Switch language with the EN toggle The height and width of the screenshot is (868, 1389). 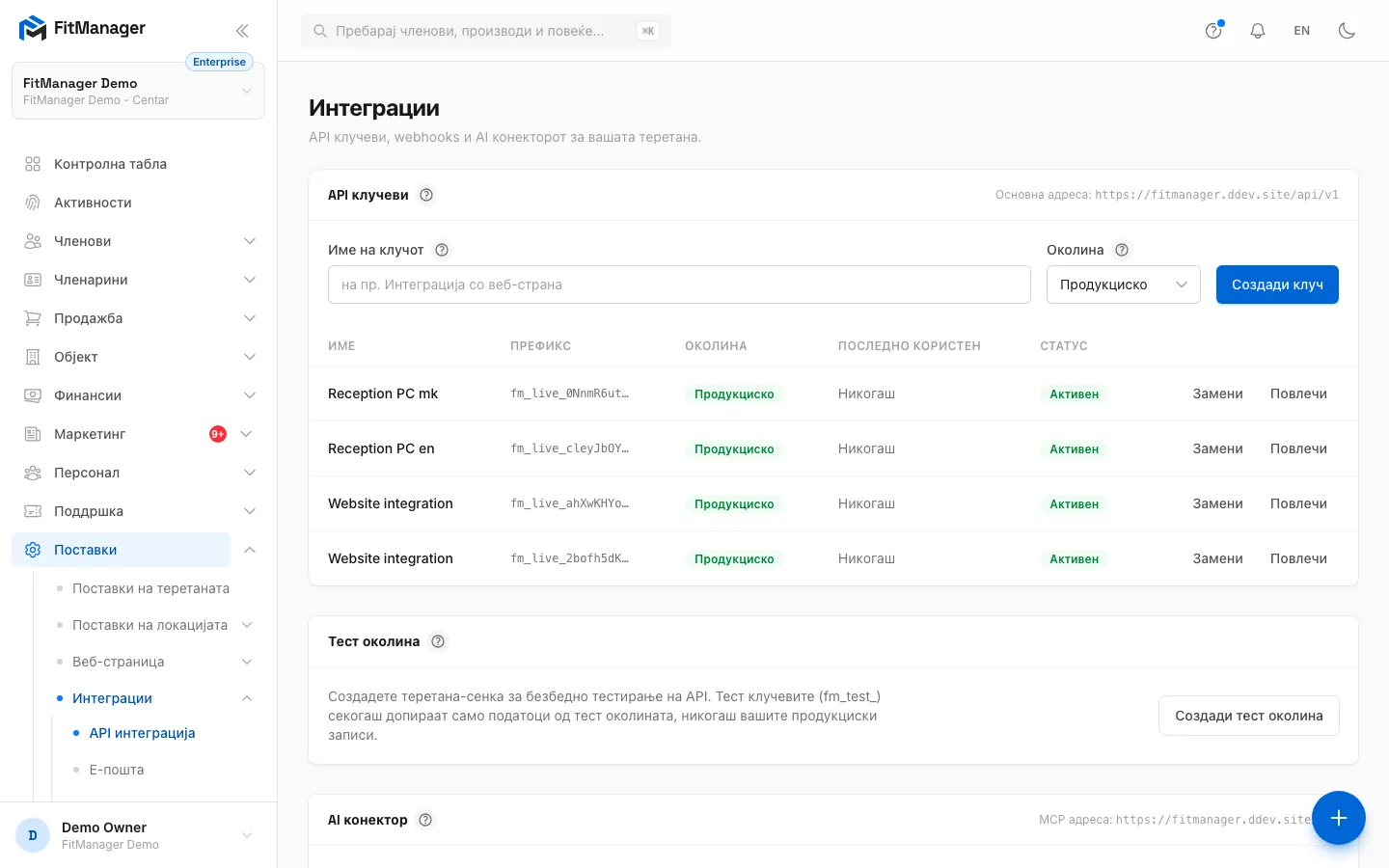pos(1302,31)
